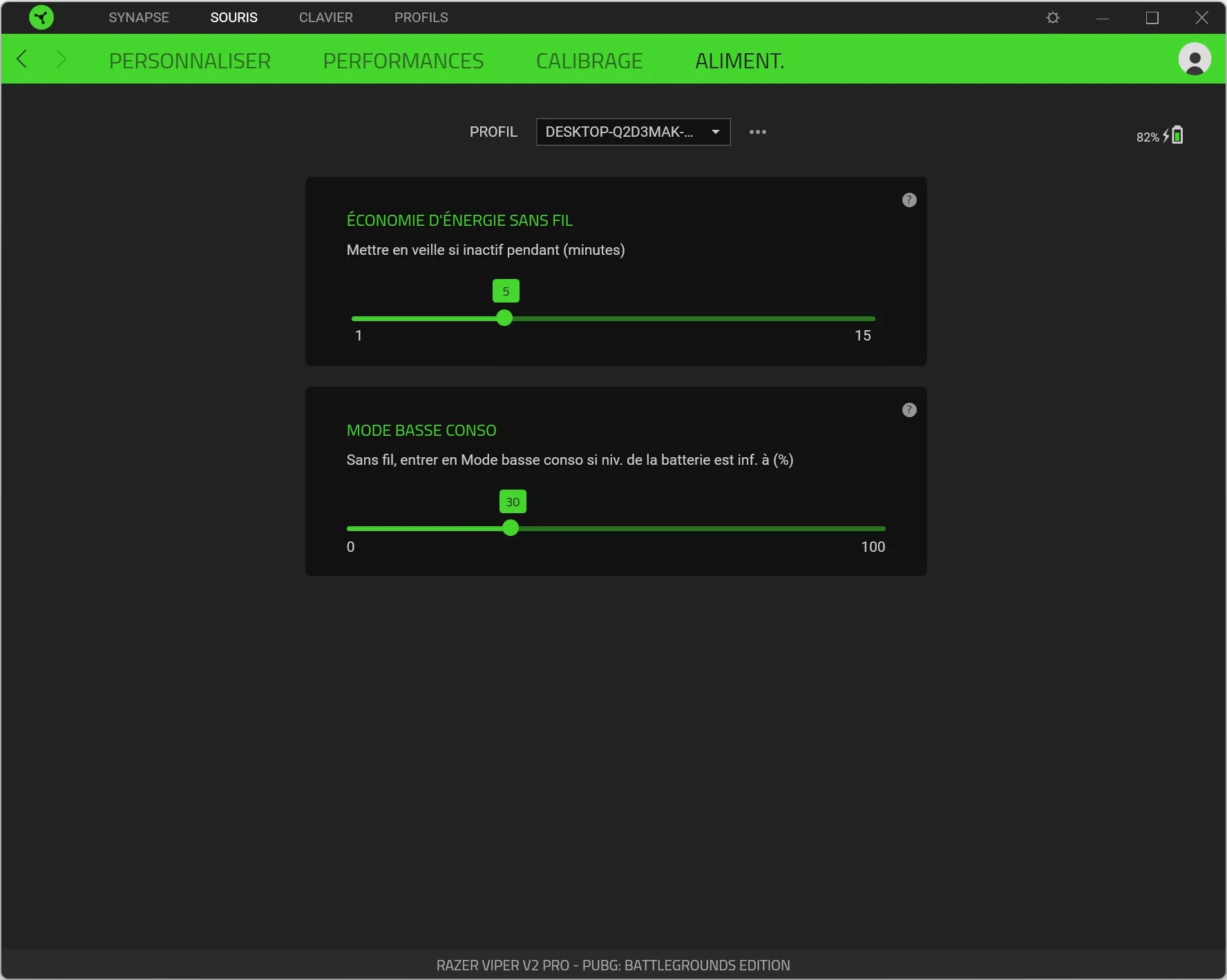Click the battery status indicator showing 82%
The width and height of the screenshot is (1227, 980).
point(1159,135)
